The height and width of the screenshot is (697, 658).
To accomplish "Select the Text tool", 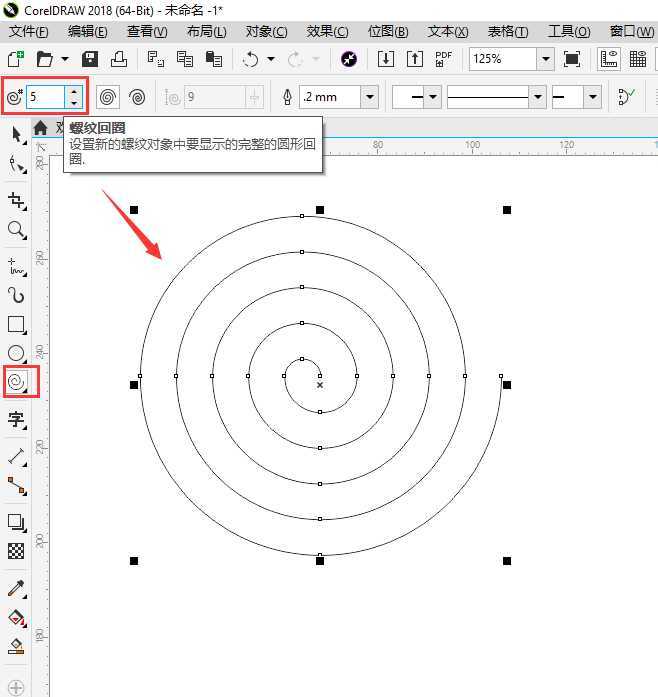I will point(16,418).
